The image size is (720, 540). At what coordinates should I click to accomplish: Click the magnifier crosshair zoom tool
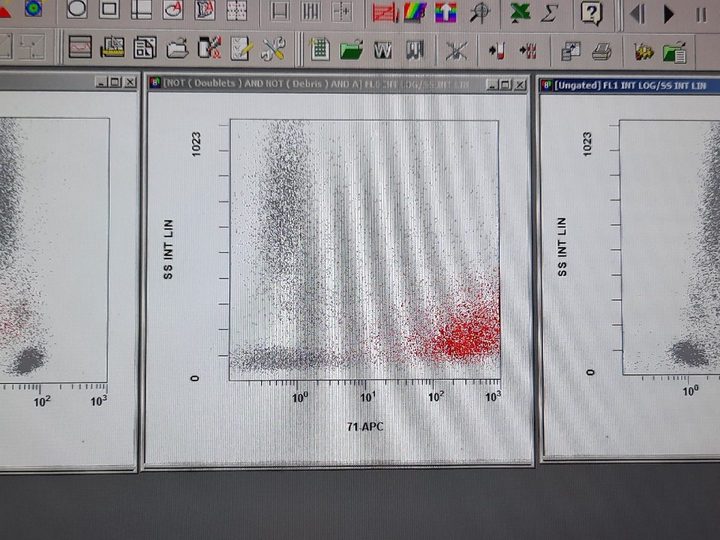click(480, 13)
